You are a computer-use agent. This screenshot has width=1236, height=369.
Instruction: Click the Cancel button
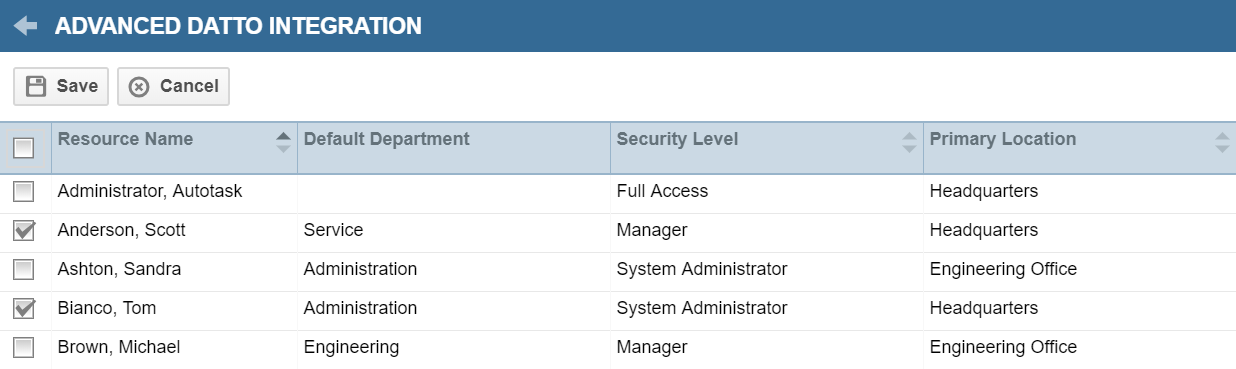click(174, 86)
